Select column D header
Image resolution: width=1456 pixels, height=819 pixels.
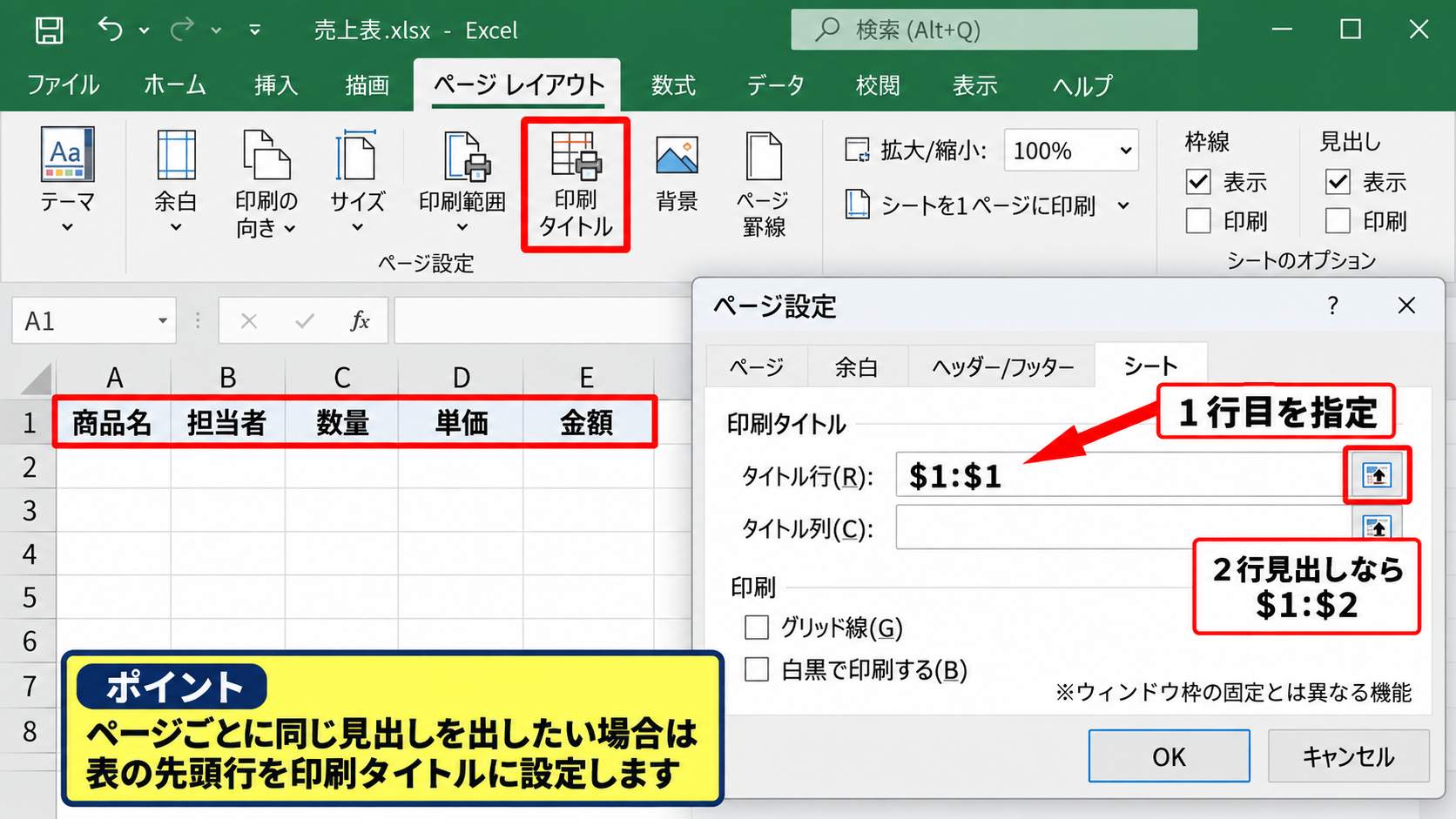461,377
